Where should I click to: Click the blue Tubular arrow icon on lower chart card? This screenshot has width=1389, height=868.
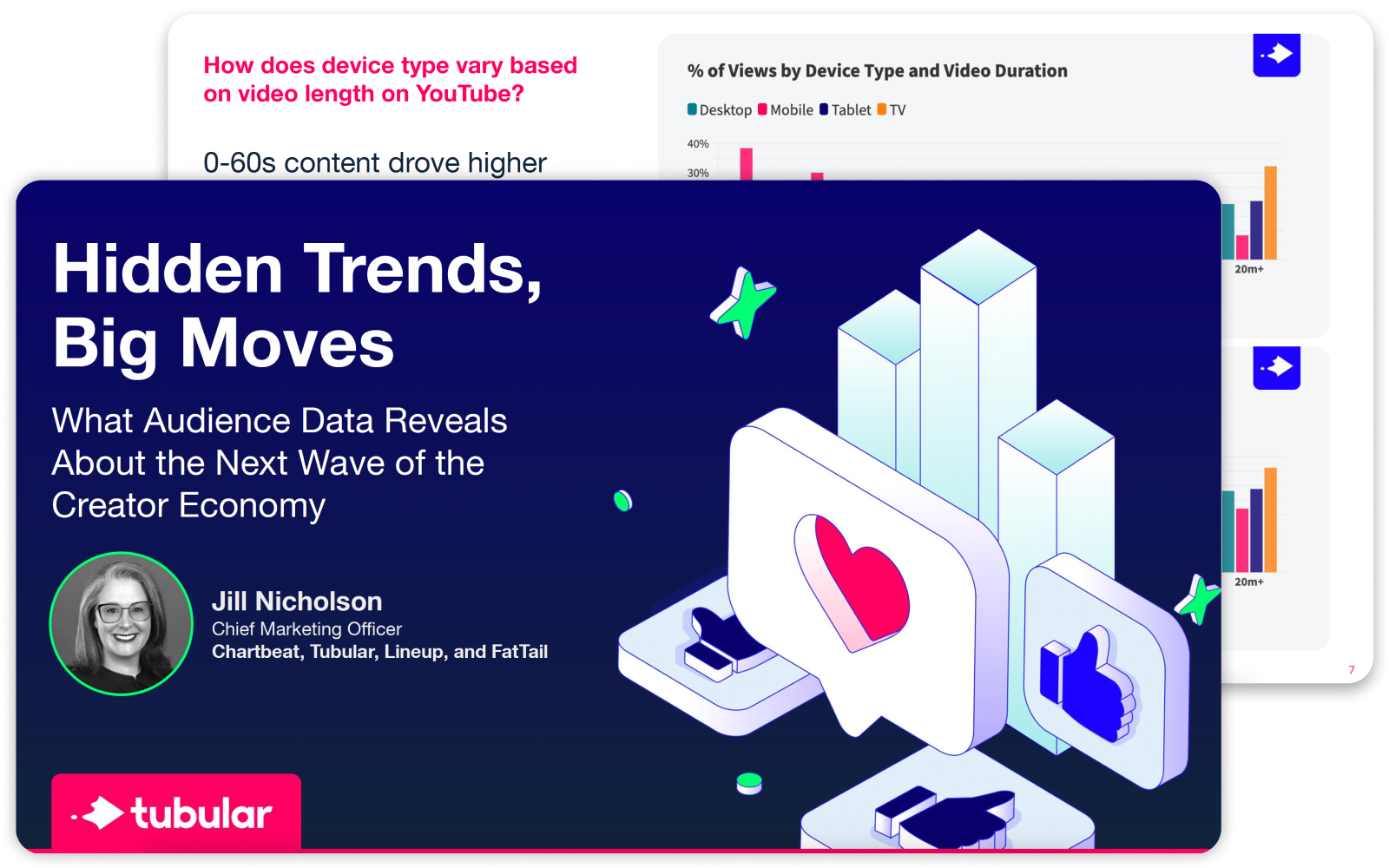[x=1276, y=368]
